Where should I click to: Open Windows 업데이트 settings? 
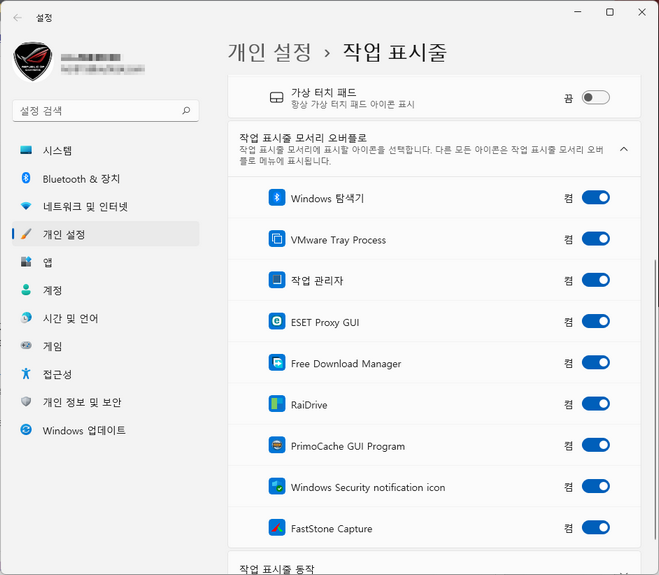click(105, 430)
